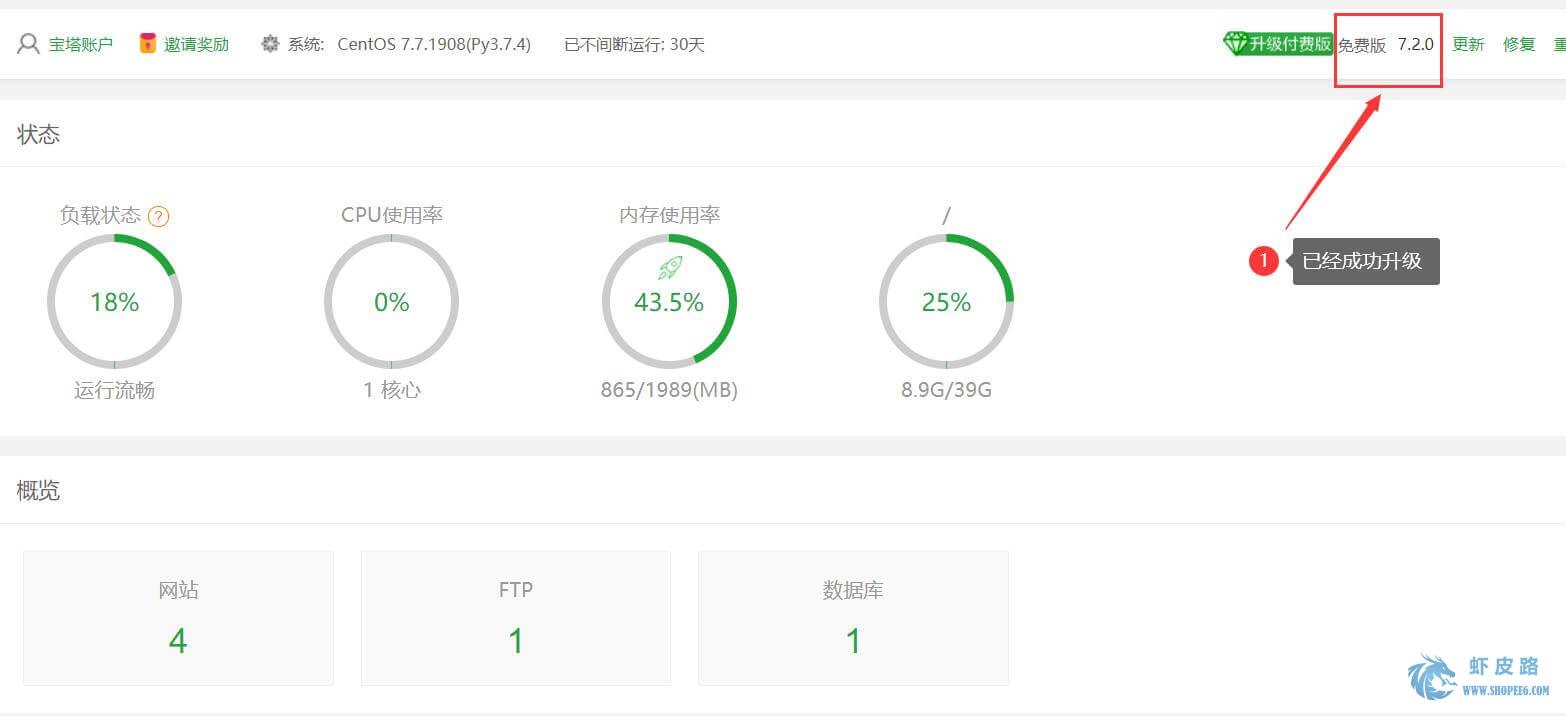This screenshot has height=716, width=1566.
Task: Click the 865/1989(MB) memory text
Action: tap(669, 390)
